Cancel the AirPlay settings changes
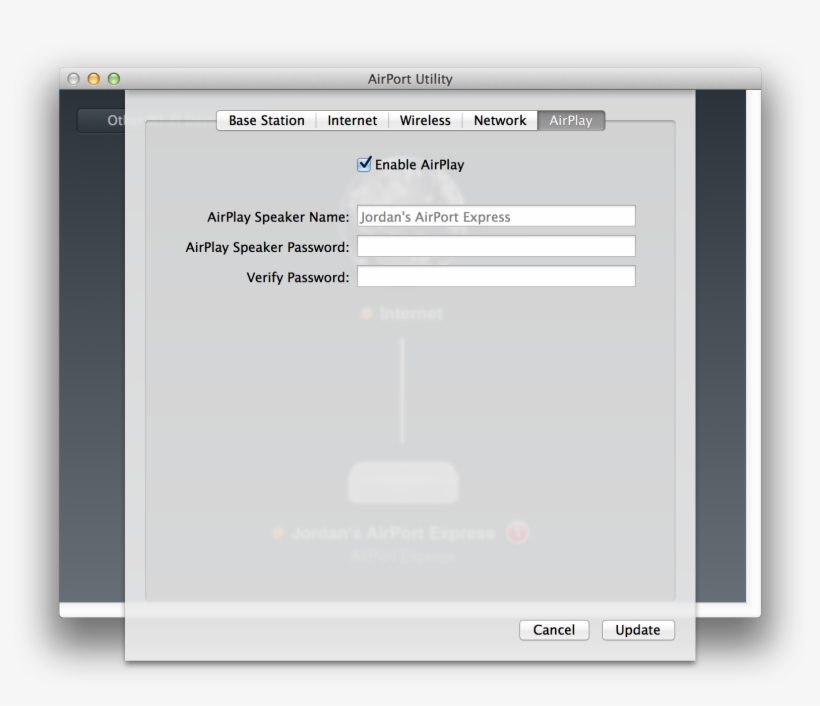This screenshot has height=706, width=820. pos(554,630)
